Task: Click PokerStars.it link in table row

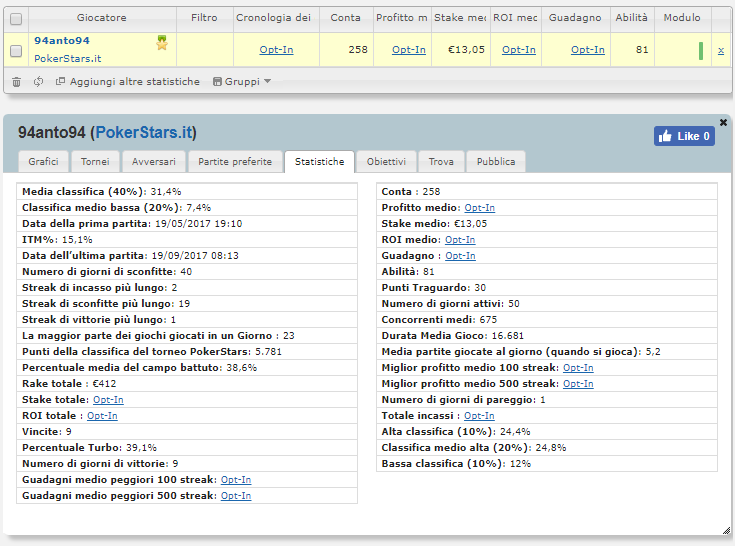Action: point(68,59)
